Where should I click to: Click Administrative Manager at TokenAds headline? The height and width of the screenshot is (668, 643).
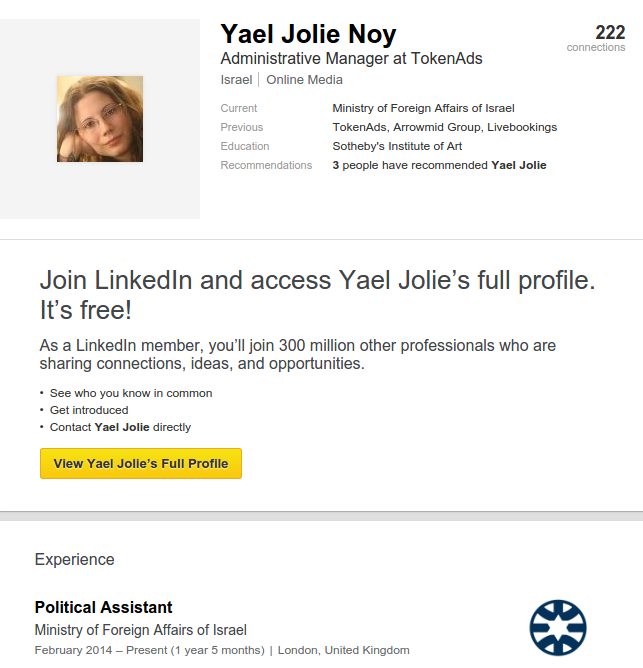[351, 58]
